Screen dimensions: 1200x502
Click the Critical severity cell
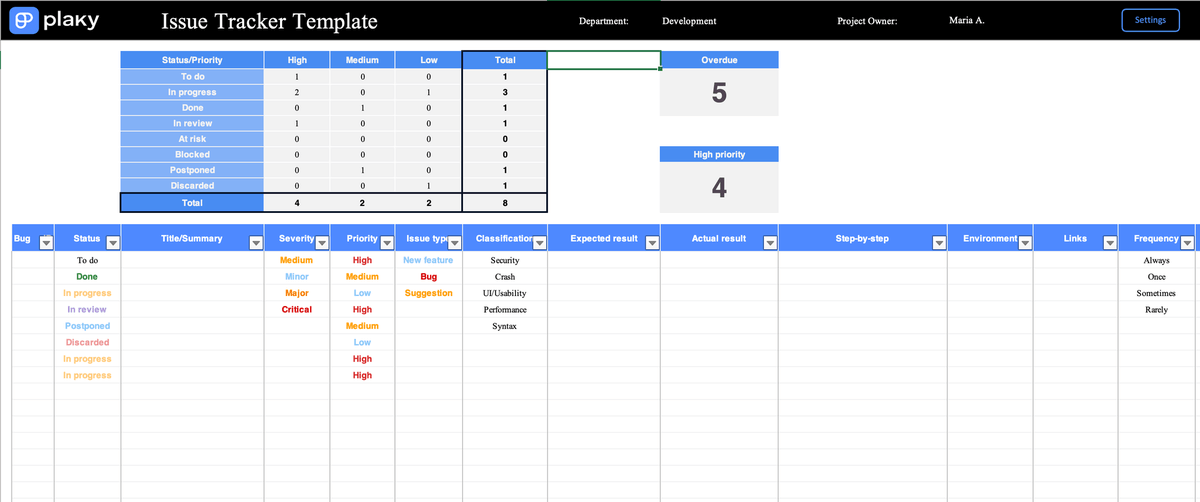coord(297,310)
